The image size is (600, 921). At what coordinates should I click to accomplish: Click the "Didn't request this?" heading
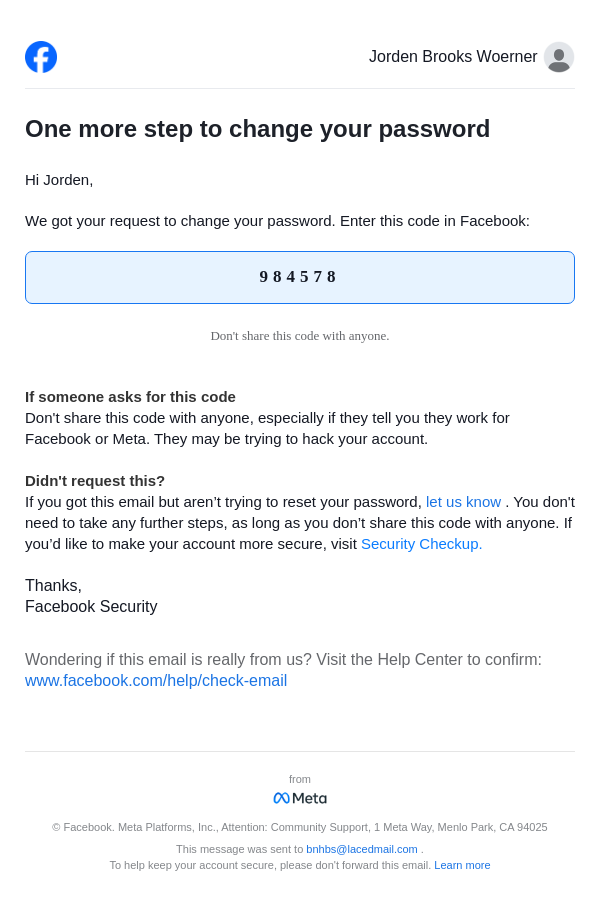click(95, 481)
